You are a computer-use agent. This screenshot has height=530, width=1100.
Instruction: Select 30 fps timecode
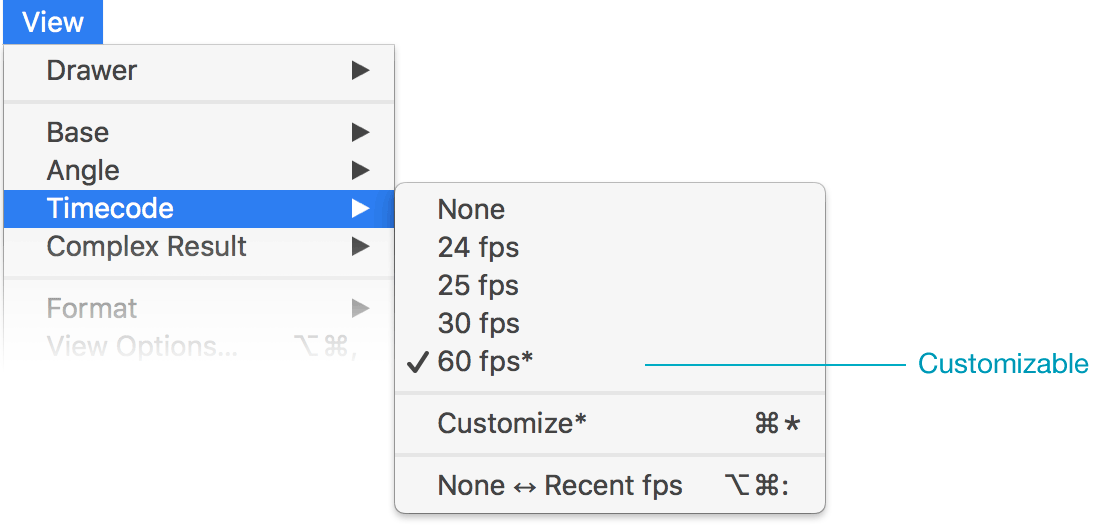click(x=610, y=324)
